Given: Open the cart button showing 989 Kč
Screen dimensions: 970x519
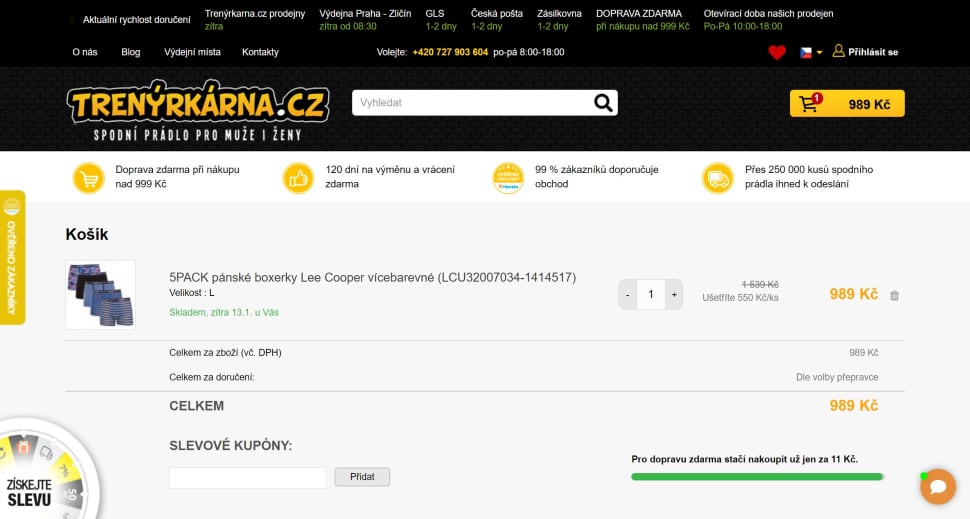Looking at the screenshot, I should point(847,103).
